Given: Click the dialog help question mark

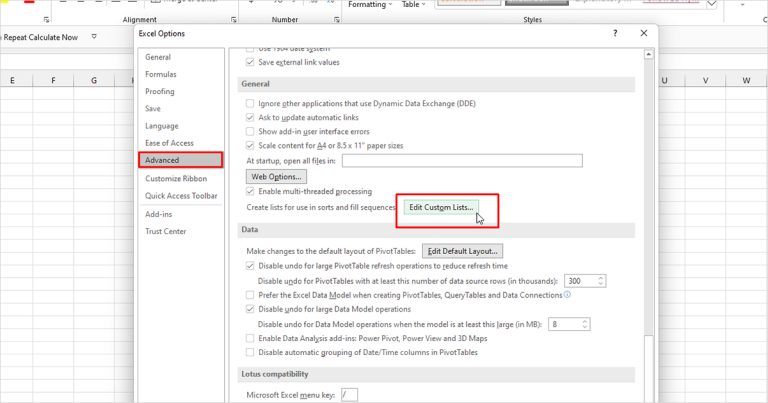Looking at the screenshot, I should 615,33.
